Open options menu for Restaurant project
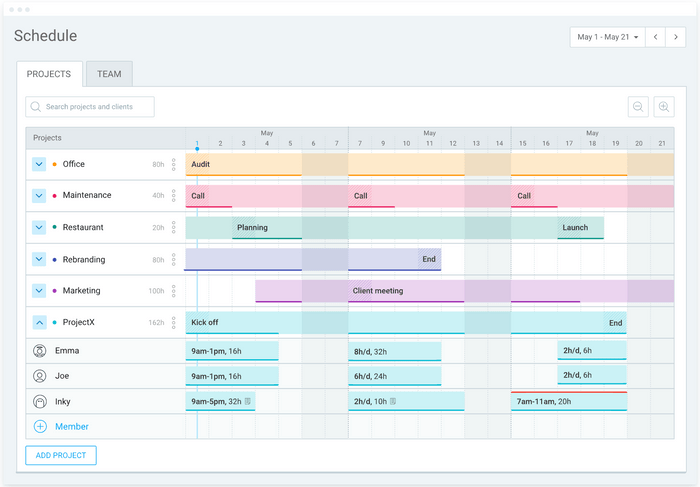Viewport: 700px width, 487px height. 174,227
